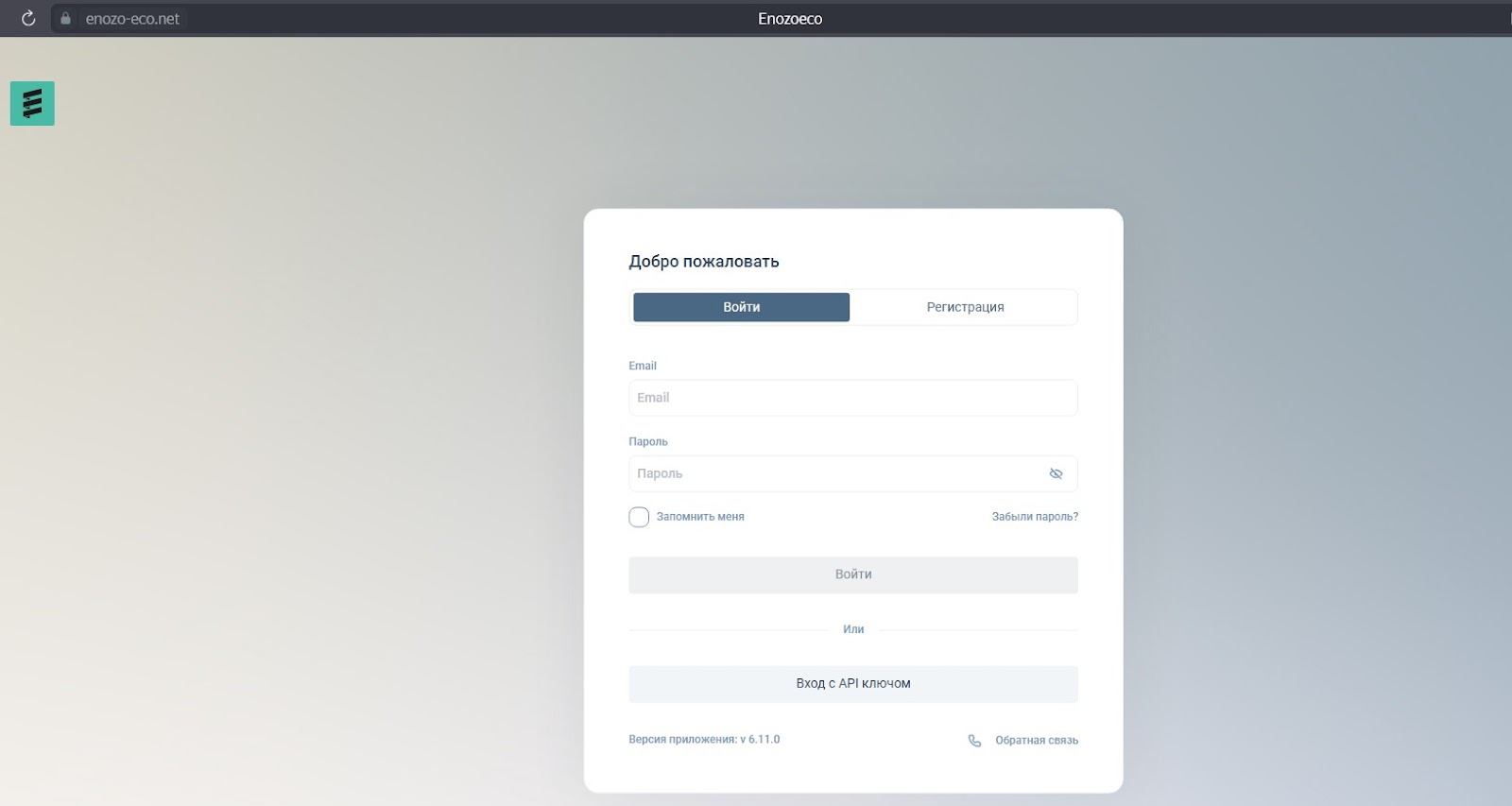This screenshot has height=806, width=1512.
Task: Reload the page with the refresh icon
Action: click(x=28, y=18)
